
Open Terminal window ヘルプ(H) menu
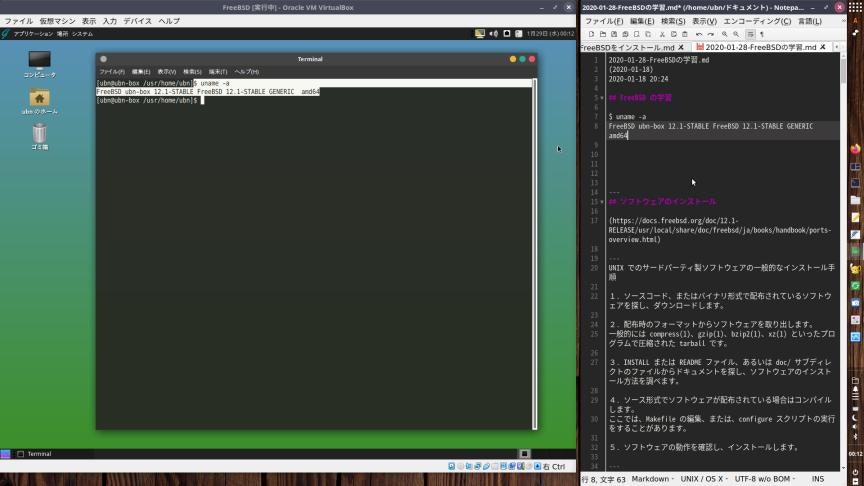coord(246,72)
